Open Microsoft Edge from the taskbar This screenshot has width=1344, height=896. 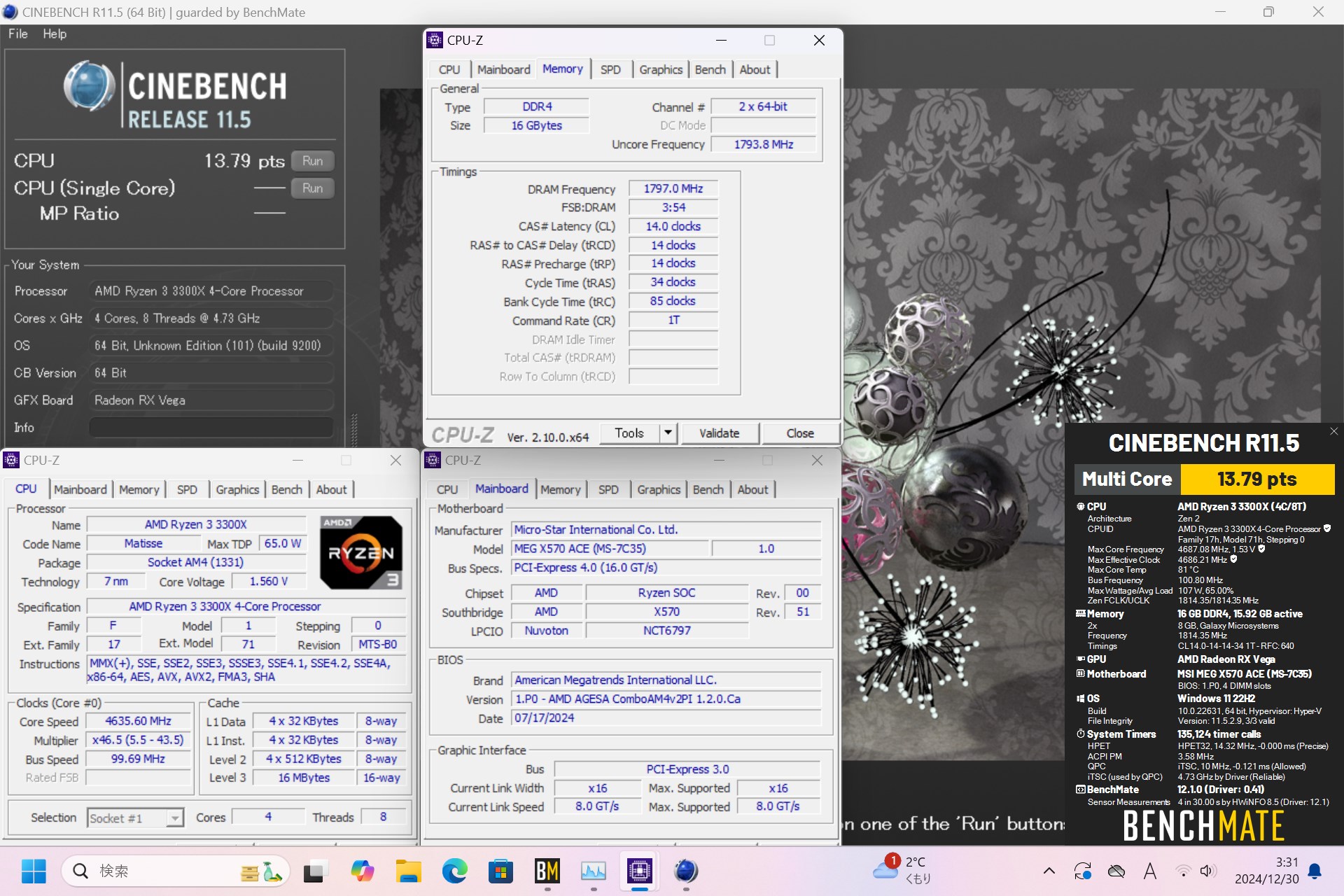point(454,871)
